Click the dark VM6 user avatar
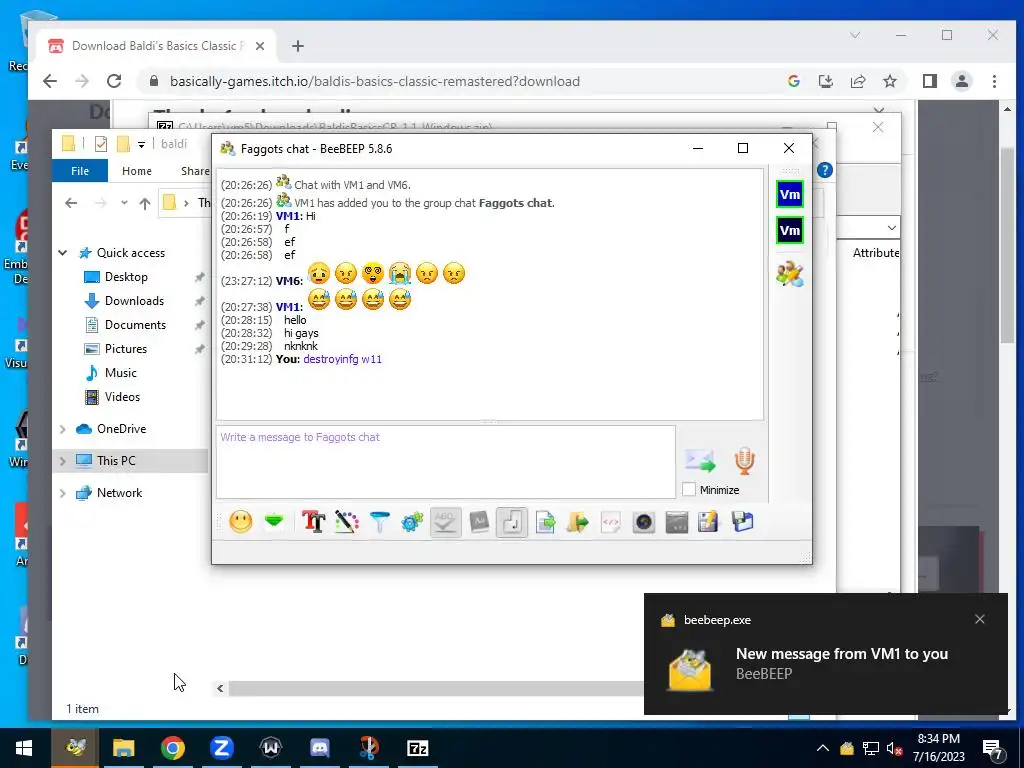Screen dimensions: 1024x768 [x=790, y=231]
